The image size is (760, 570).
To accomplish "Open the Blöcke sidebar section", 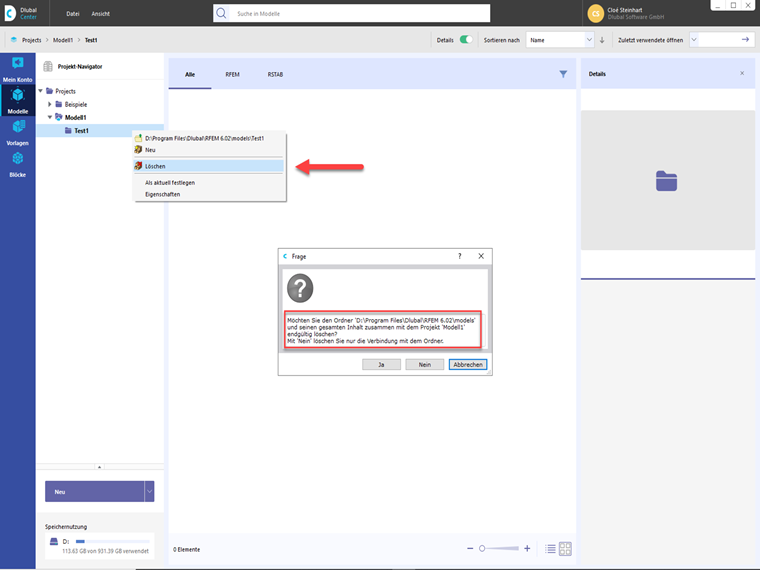I will coord(17,164).
